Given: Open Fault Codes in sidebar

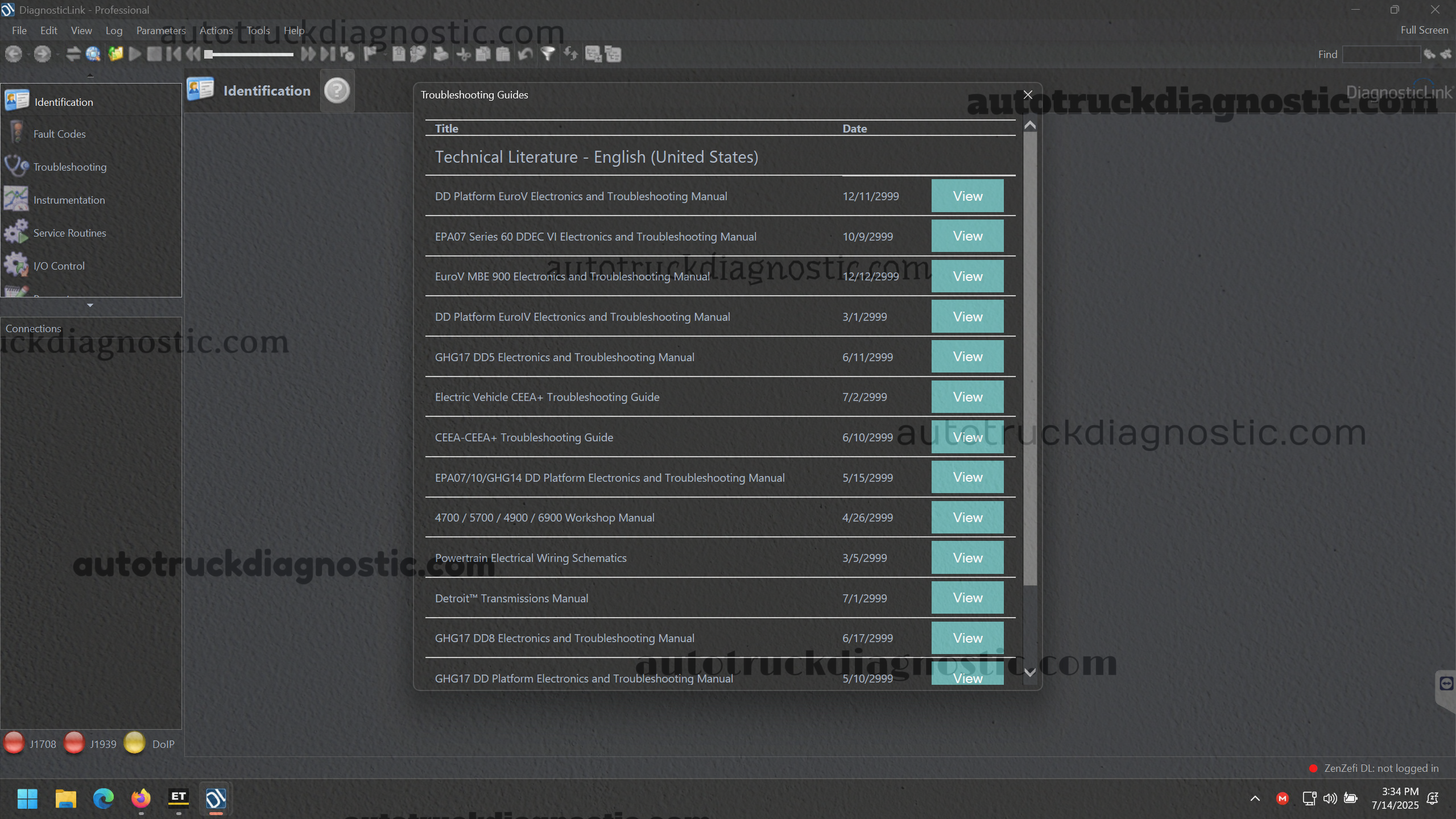Looking at the screenshot, I should click(x=59, y=134).
